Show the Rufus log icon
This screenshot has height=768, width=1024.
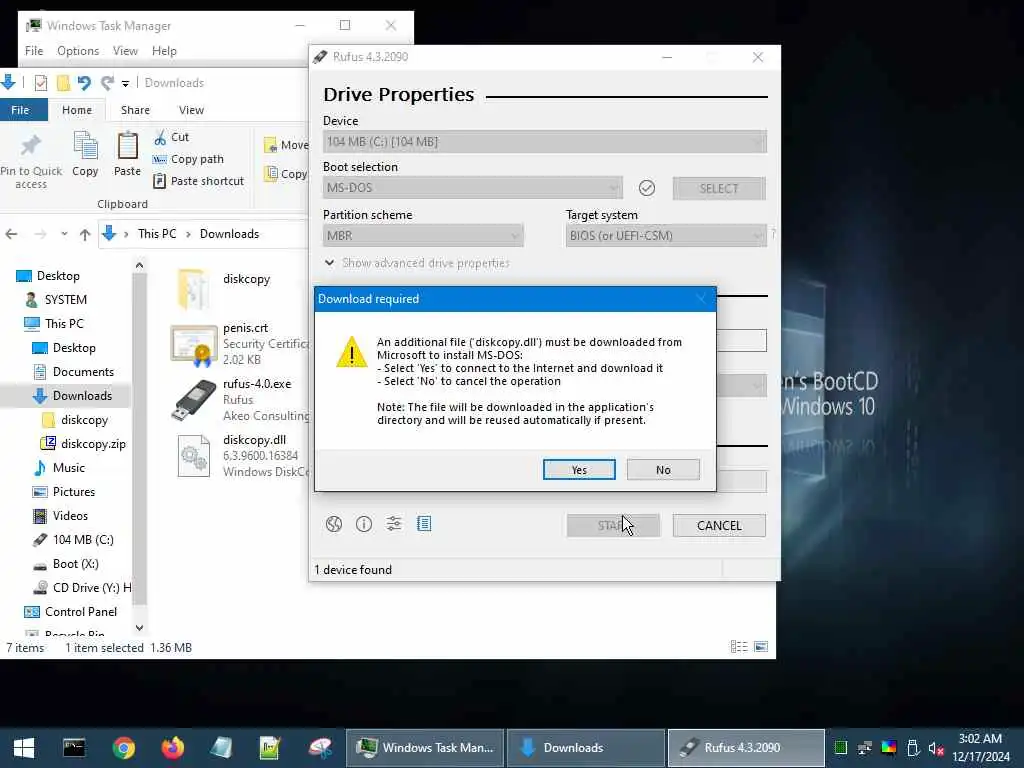(424, 524)
